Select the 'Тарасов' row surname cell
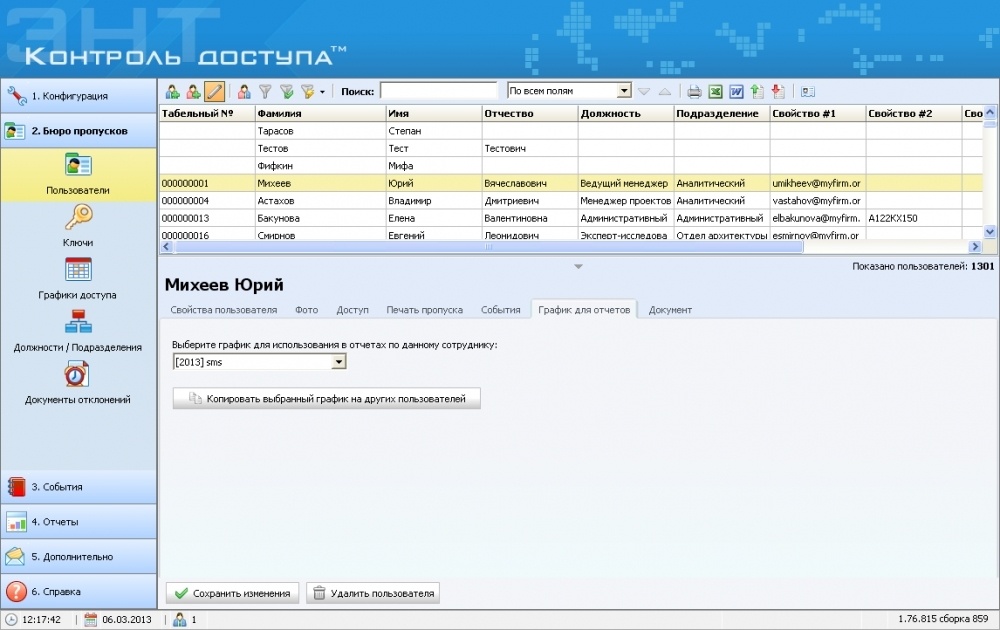 [321, 131]
